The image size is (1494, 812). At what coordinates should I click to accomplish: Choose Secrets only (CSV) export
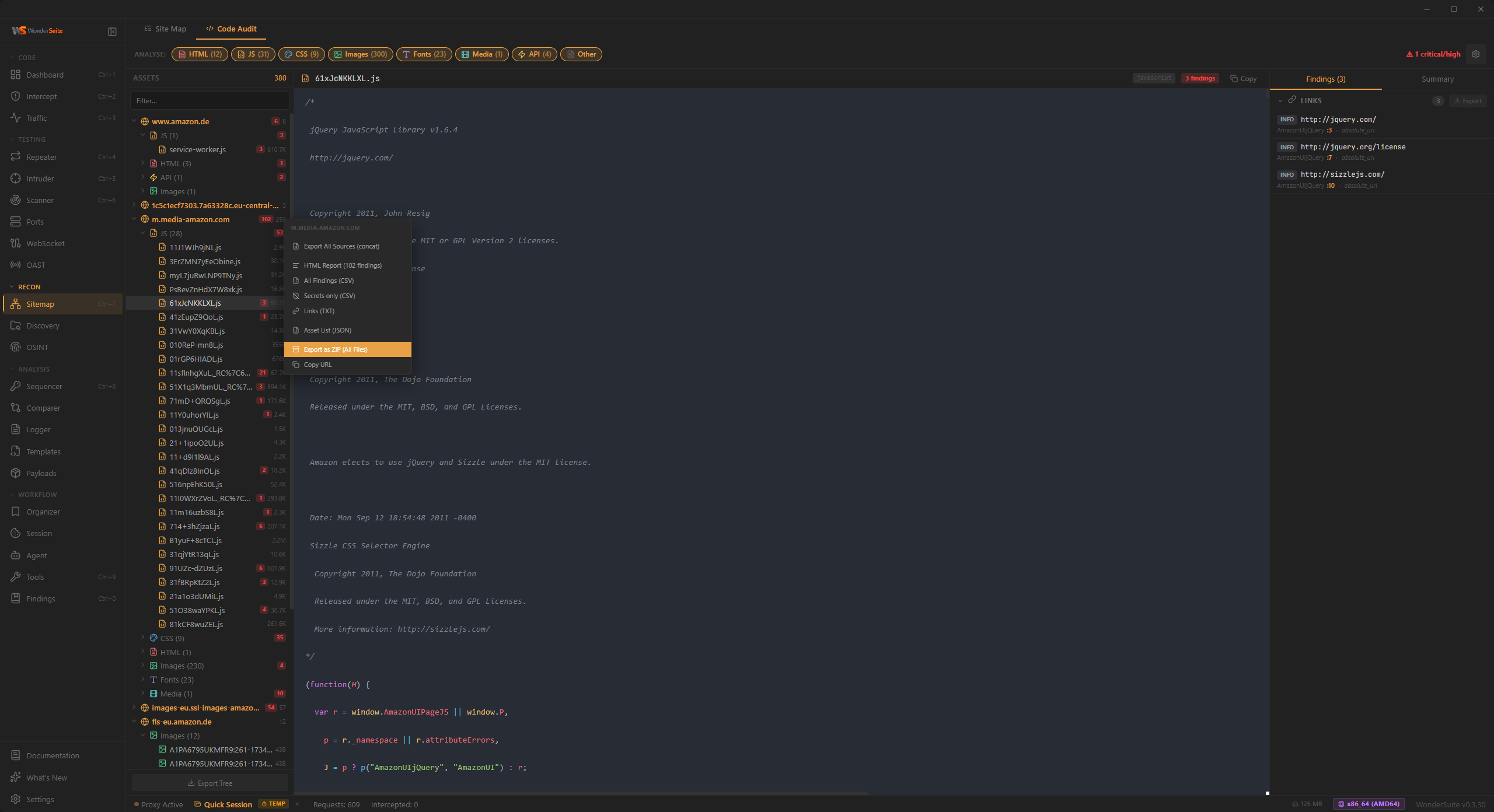[x=348, y=296]
